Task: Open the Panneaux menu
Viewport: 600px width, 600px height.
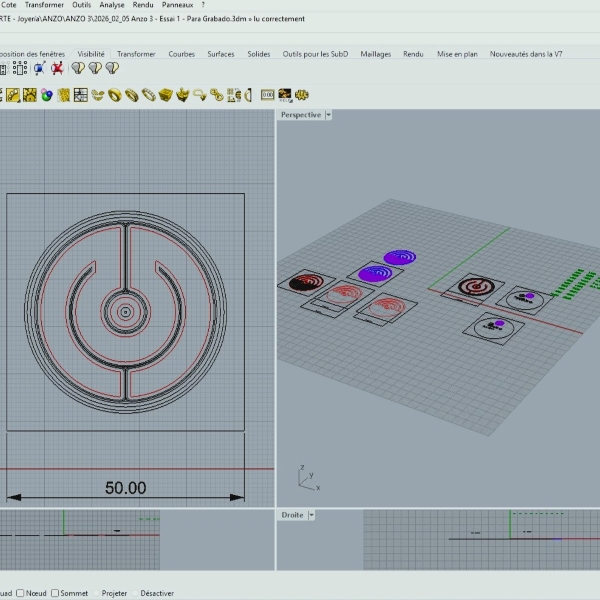Action: coord(177,5)
